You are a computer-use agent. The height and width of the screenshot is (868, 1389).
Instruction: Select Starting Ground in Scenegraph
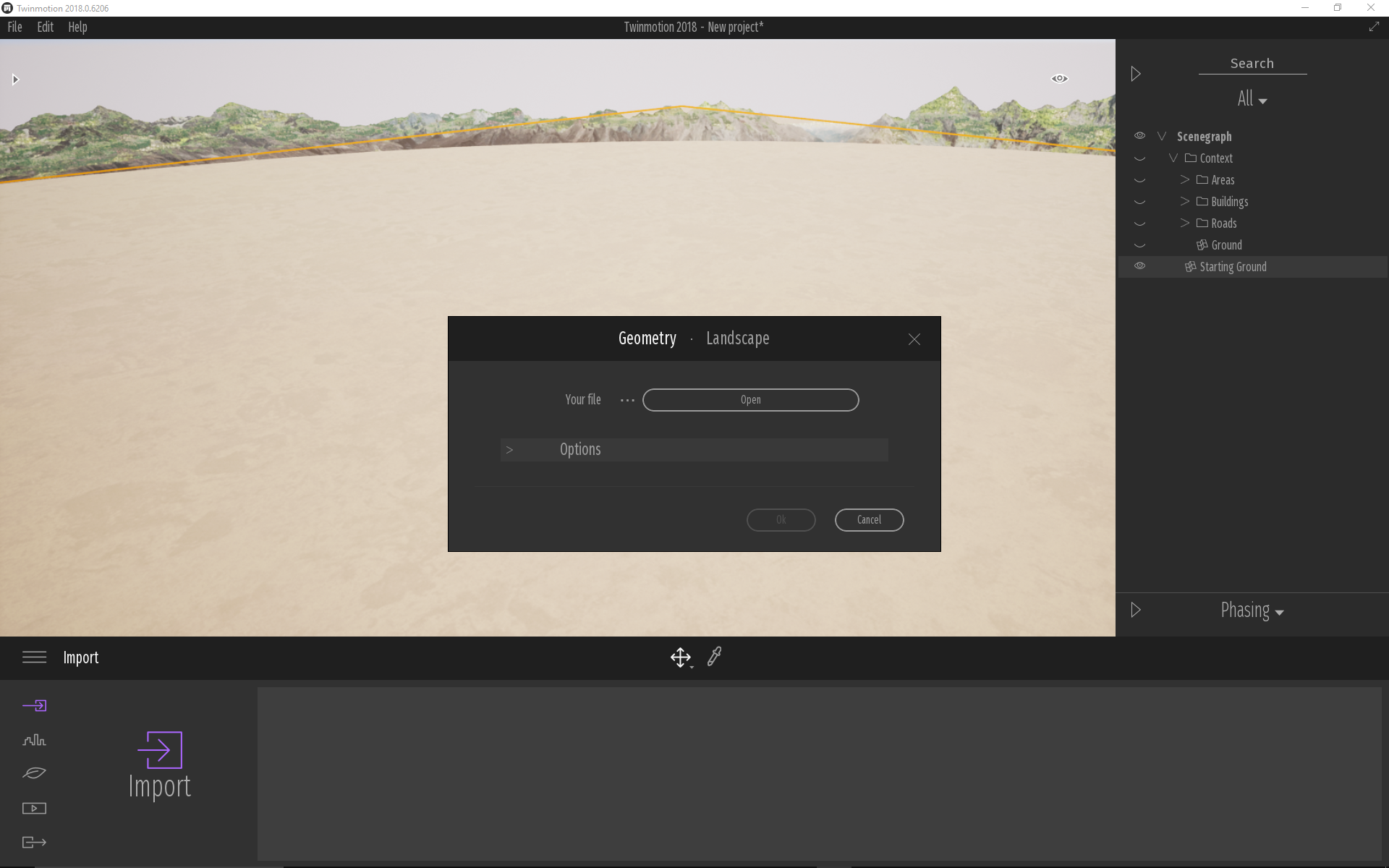pyautogui.click(x=1252, y=267)
